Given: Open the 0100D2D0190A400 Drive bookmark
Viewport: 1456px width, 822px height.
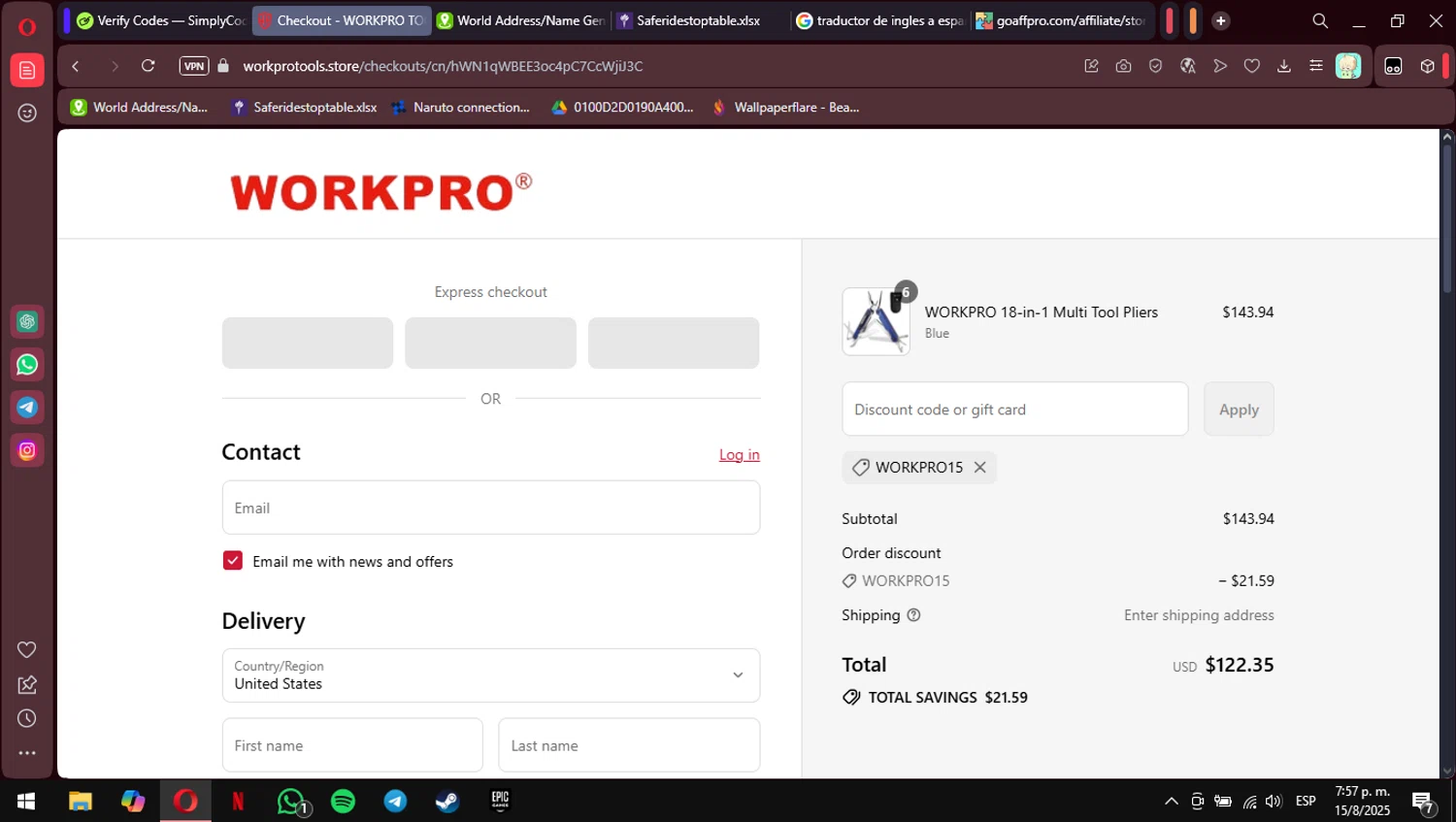Looking at the screenshot, I should (x=622, y=108).
